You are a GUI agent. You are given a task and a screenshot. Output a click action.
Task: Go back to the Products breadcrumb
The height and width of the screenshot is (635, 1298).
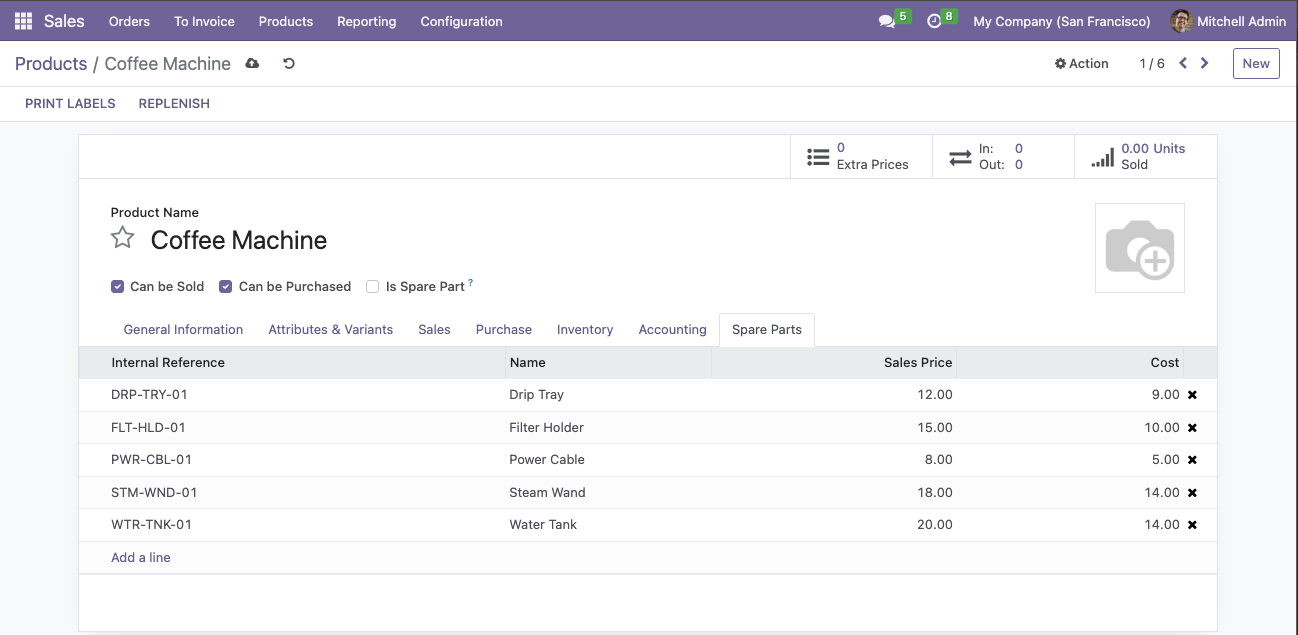point(51,64)
